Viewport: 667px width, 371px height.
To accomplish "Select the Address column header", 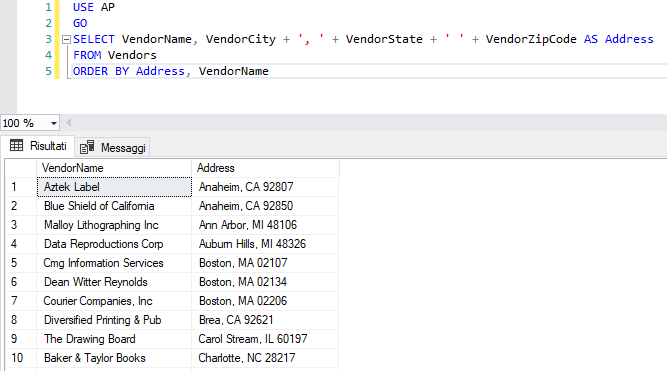I will [x=265, y=168].
